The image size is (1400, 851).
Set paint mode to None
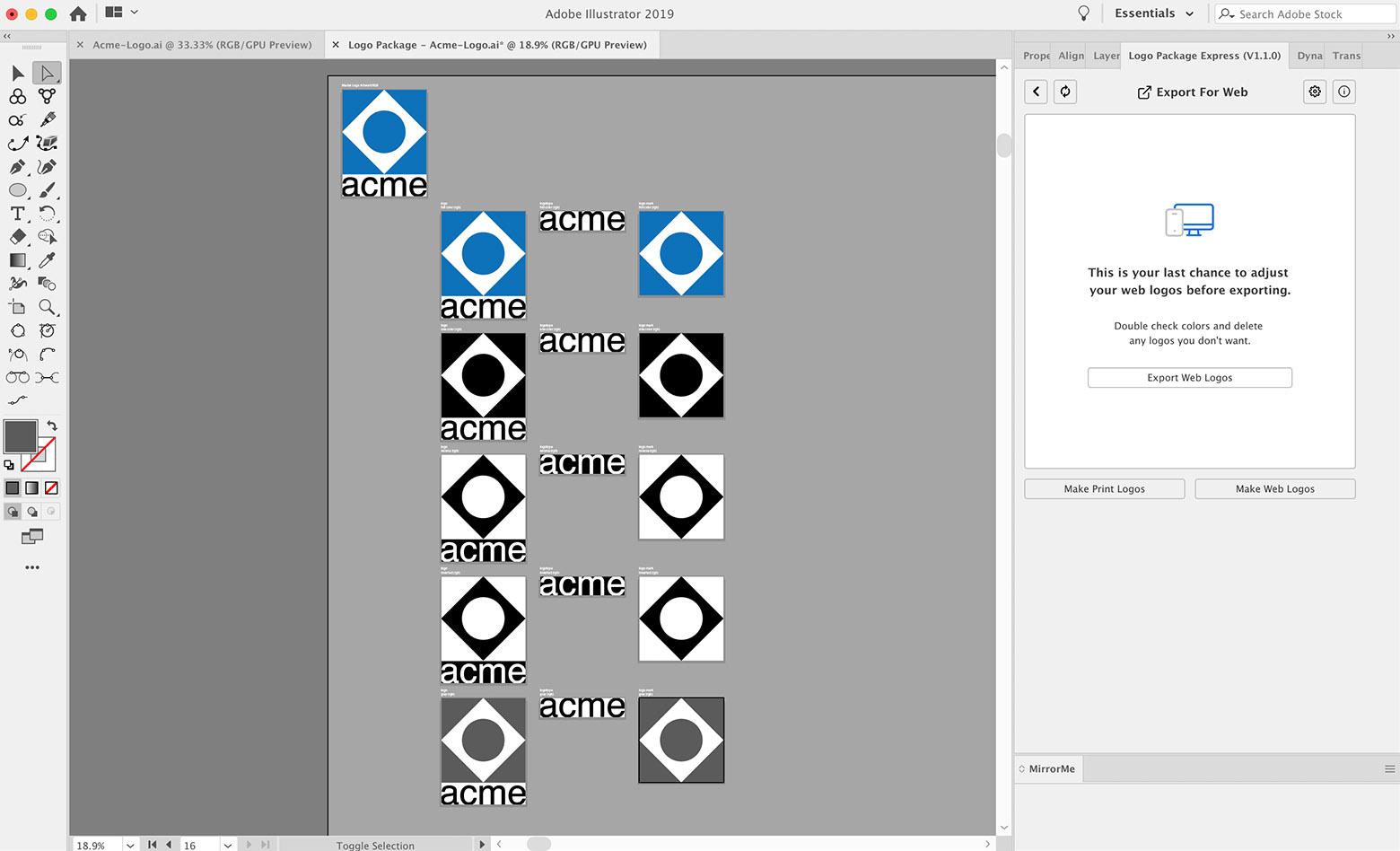(51, 488)
